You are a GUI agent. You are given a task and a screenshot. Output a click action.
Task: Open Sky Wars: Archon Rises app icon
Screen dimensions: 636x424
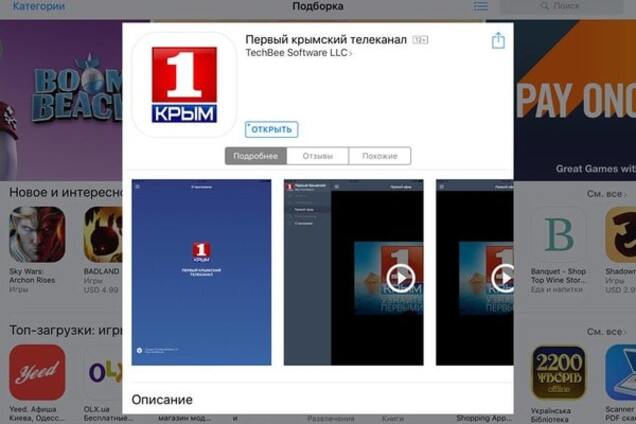37,235
